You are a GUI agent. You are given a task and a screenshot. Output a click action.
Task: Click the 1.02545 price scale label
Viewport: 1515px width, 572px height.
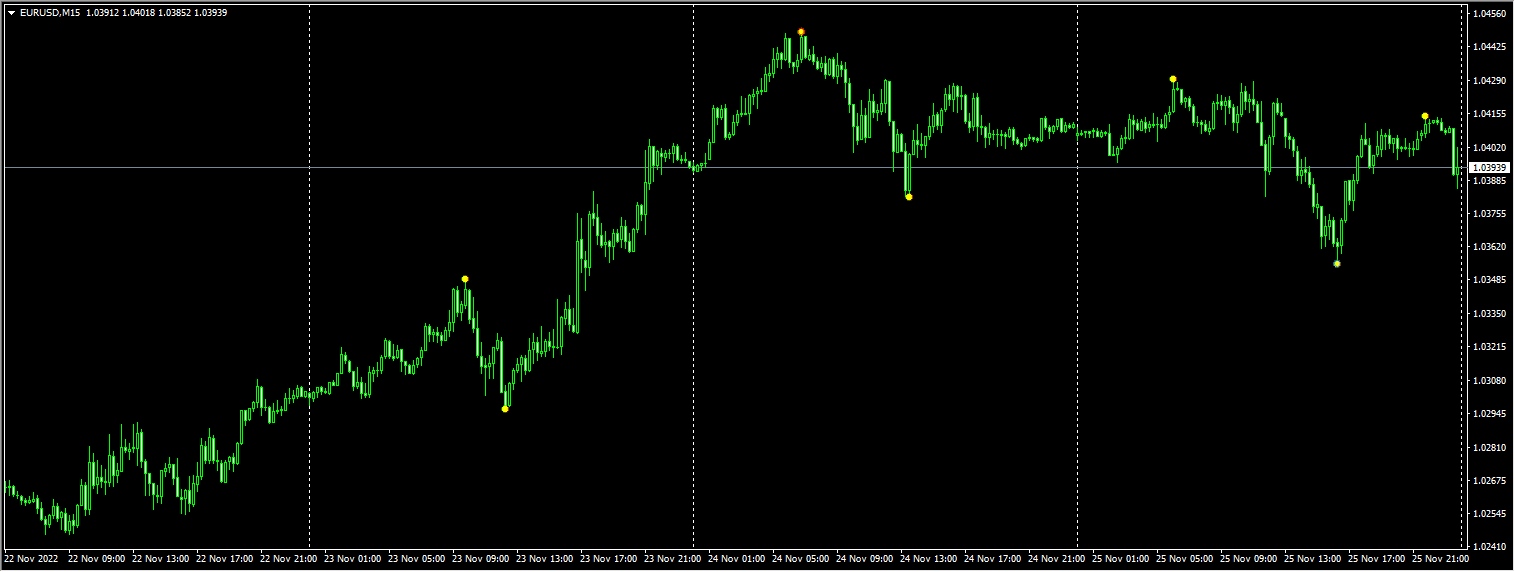pos(1490,514)
